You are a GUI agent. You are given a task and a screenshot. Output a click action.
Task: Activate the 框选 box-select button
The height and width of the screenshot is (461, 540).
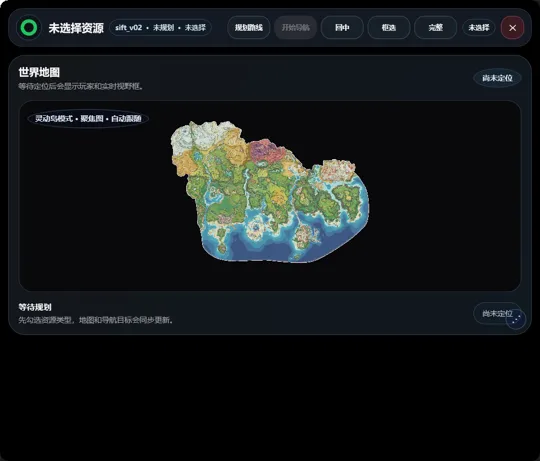pos(389,28)
